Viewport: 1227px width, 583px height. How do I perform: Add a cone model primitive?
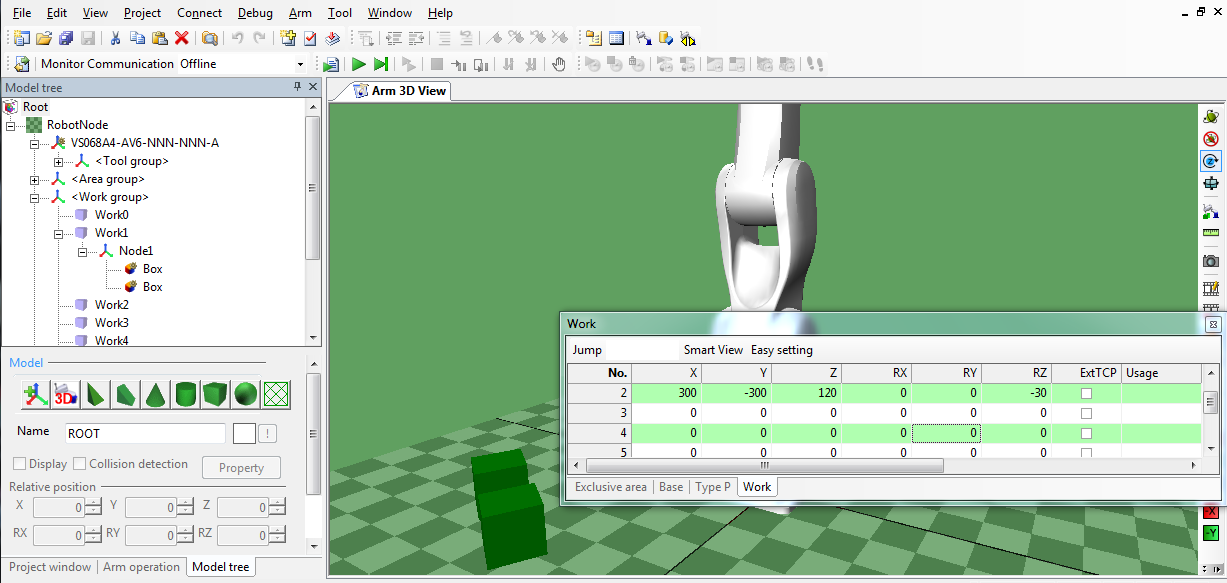tap(155, 395)
